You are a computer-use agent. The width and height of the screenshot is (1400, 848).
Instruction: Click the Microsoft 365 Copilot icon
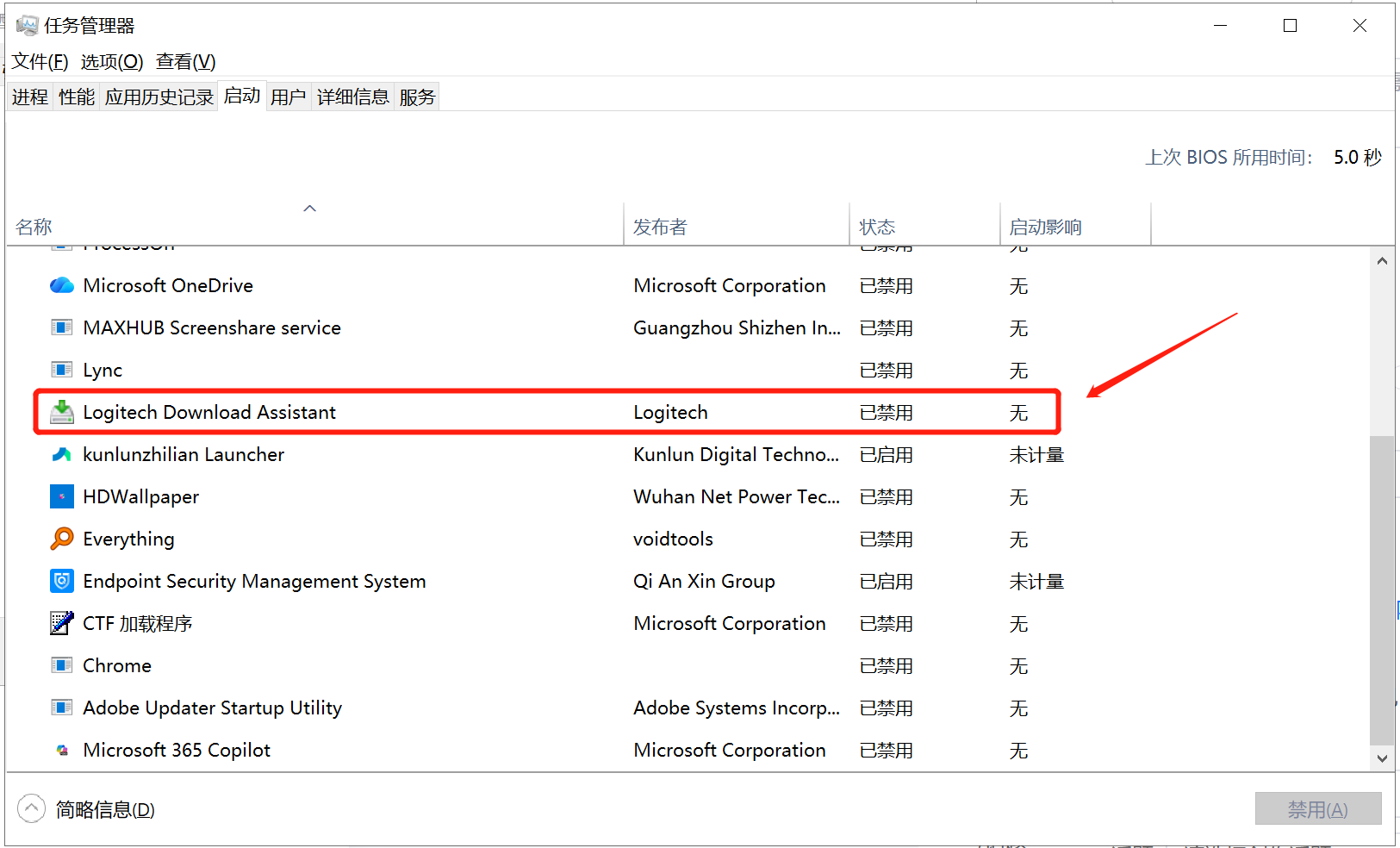point(62,750)
